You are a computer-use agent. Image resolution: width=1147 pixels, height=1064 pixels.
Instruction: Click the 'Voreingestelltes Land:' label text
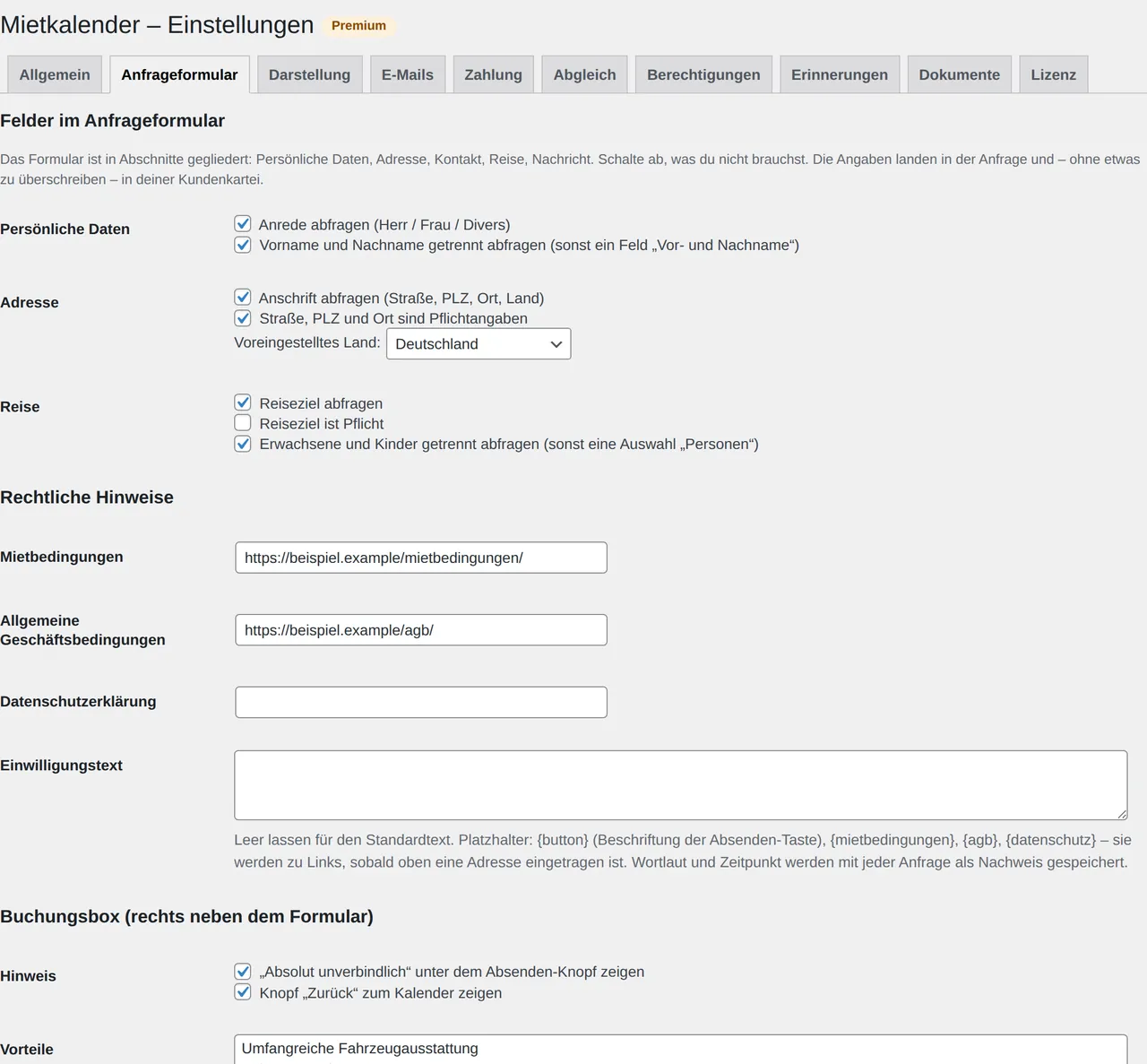tap(307, 342)
